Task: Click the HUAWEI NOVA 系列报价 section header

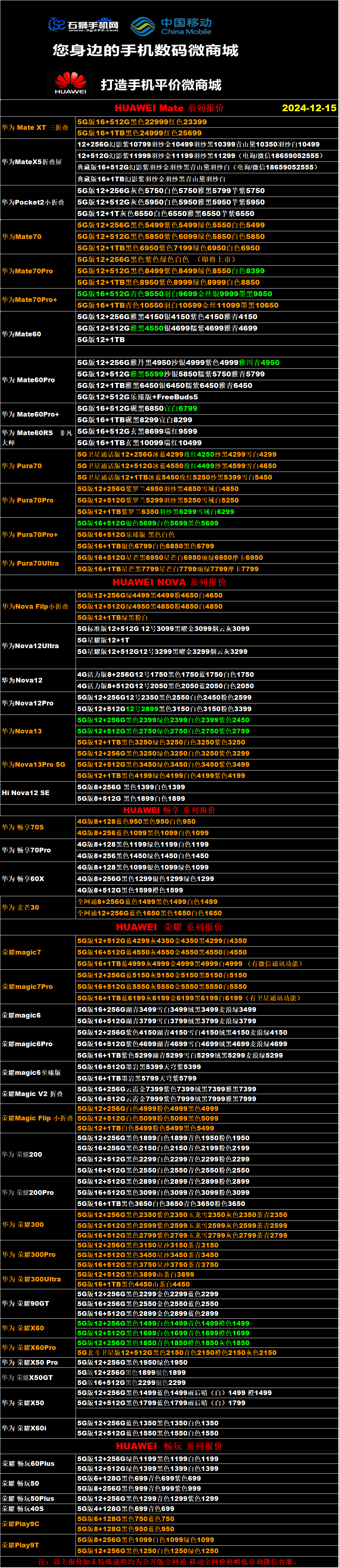Action: point(169,582)
